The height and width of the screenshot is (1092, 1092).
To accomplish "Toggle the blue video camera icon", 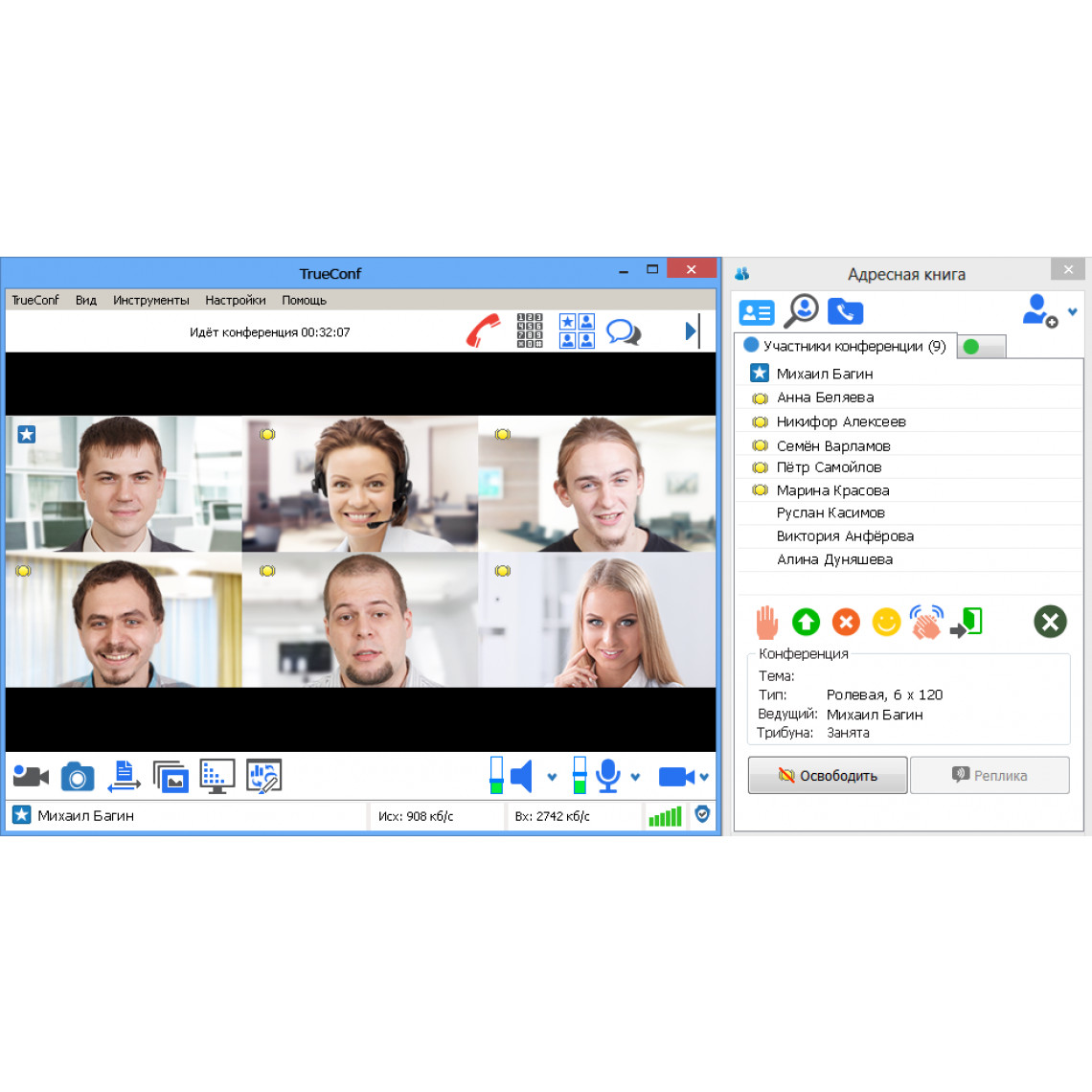I will click(676, 777).
